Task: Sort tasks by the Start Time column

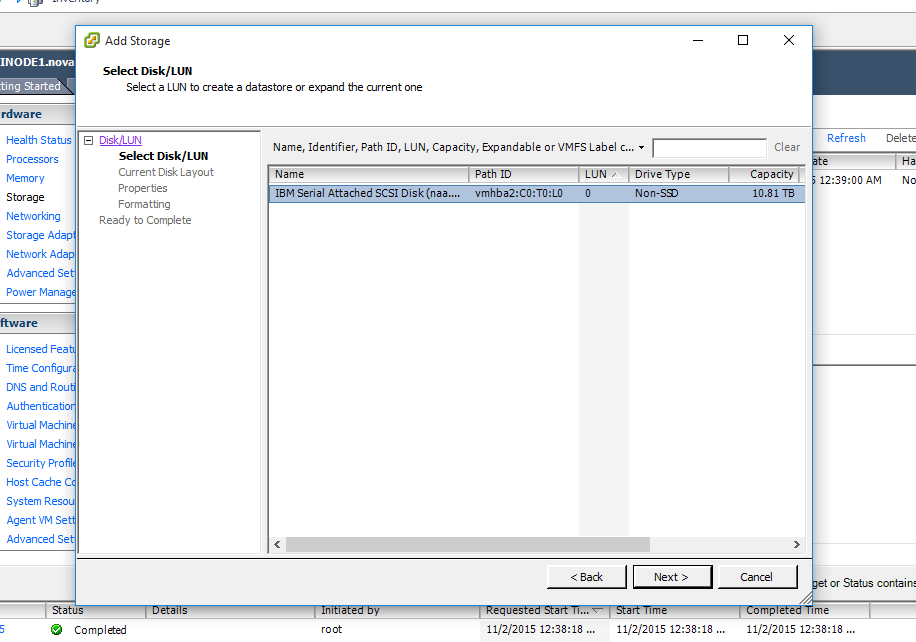Action: pos(674,610)
